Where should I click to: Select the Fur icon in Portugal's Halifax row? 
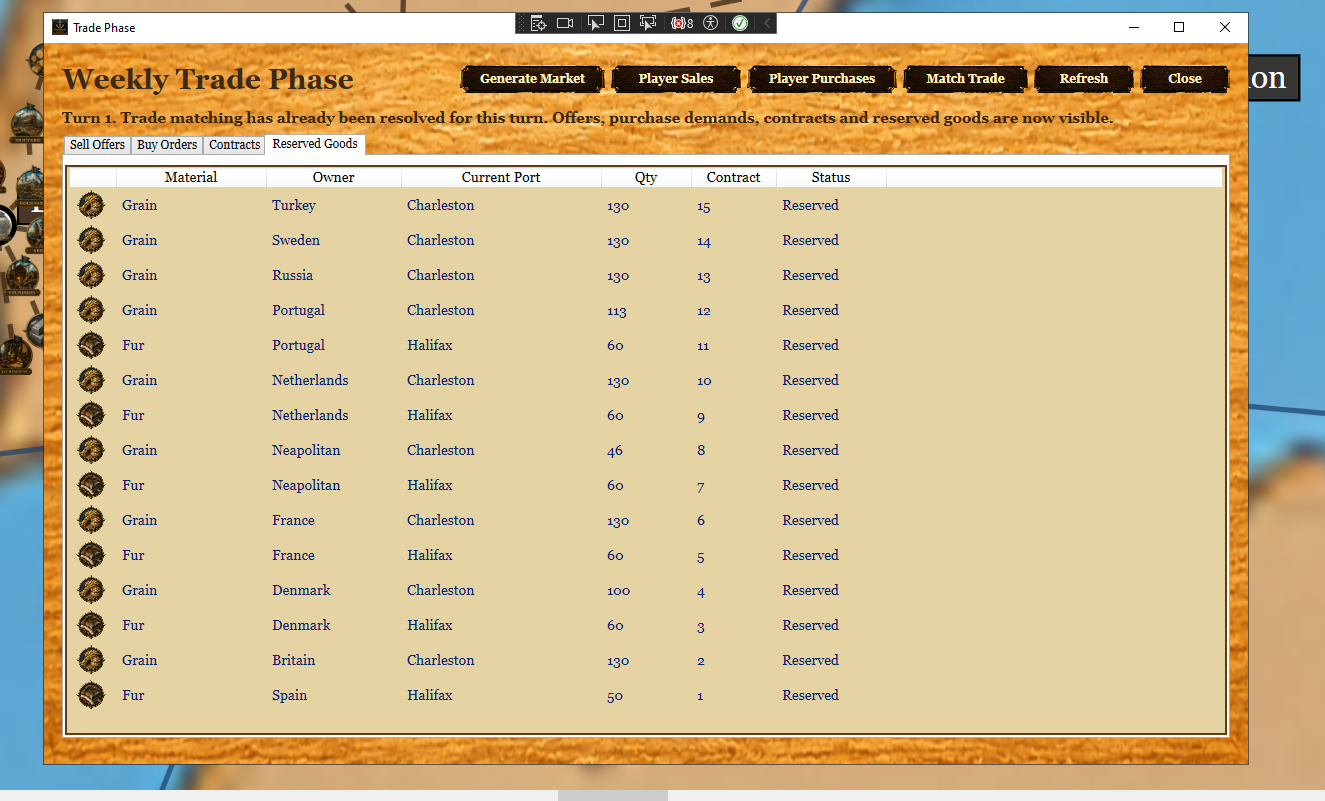pyautogui.click(x=91, y=345)
